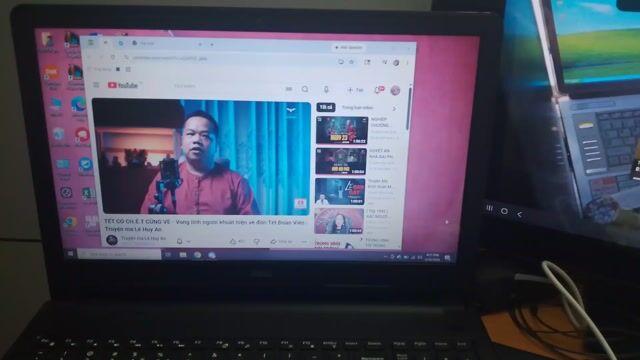Open the Google Chrome desktop shortcut
The width and height of the screenshot is (640, 360).
[x=71, y=223]
